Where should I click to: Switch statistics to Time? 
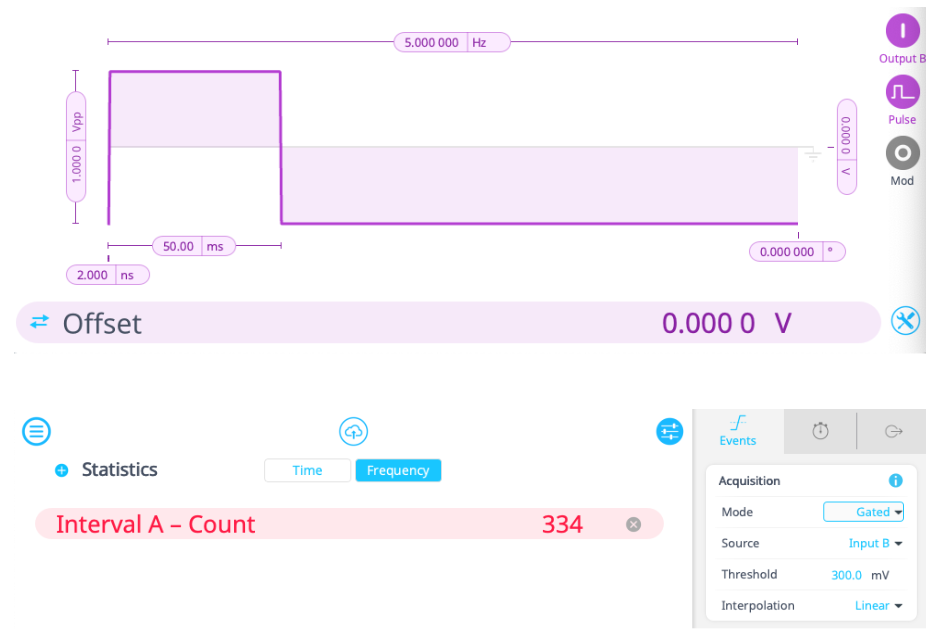[307, 470]
